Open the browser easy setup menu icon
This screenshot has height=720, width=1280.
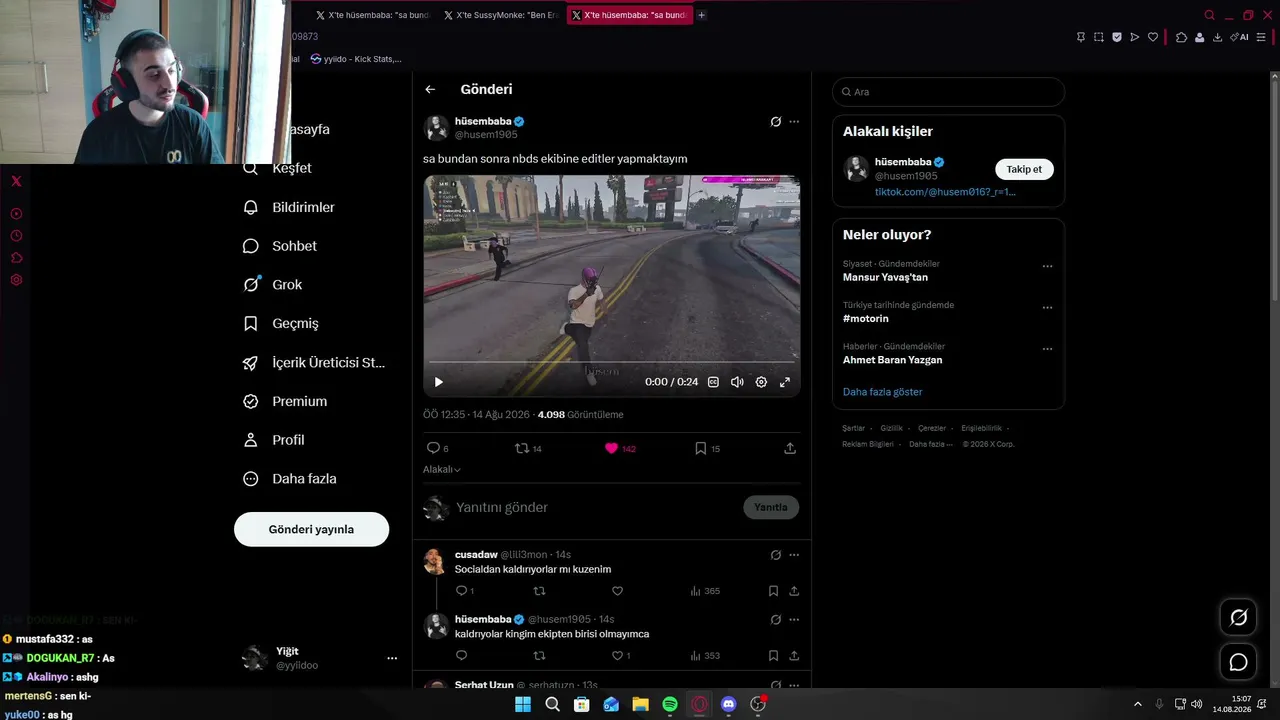[x=1261, y=37]
